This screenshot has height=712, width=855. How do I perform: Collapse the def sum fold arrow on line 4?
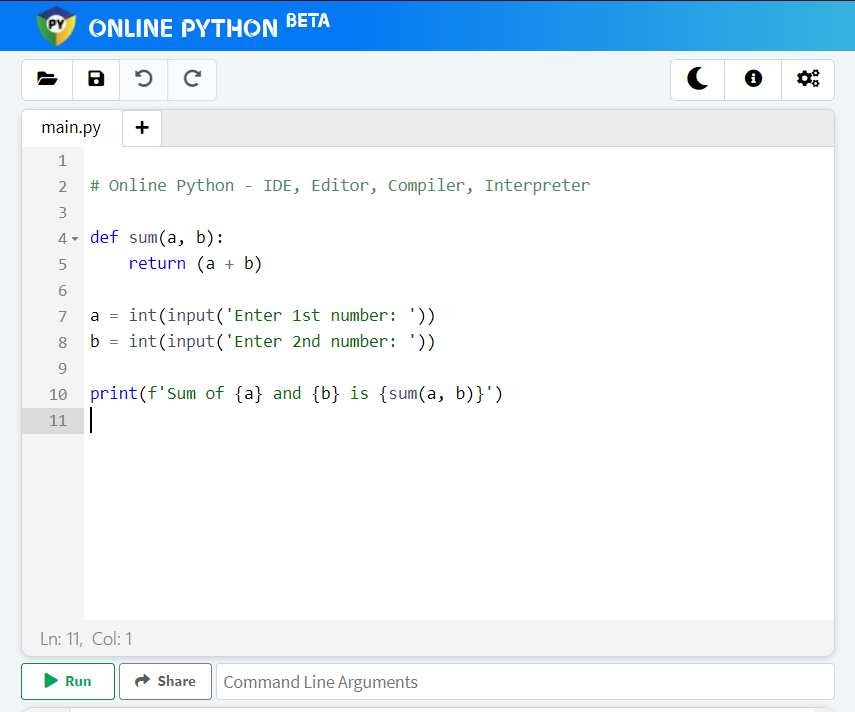[75, 239]
